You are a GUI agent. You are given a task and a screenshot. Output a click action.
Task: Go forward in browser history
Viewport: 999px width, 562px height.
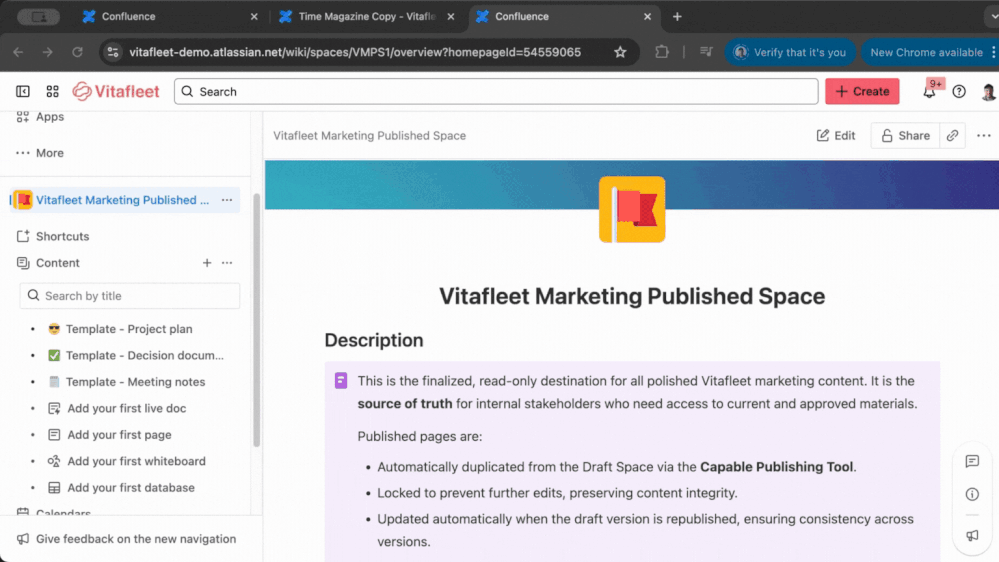click(48, 52)
